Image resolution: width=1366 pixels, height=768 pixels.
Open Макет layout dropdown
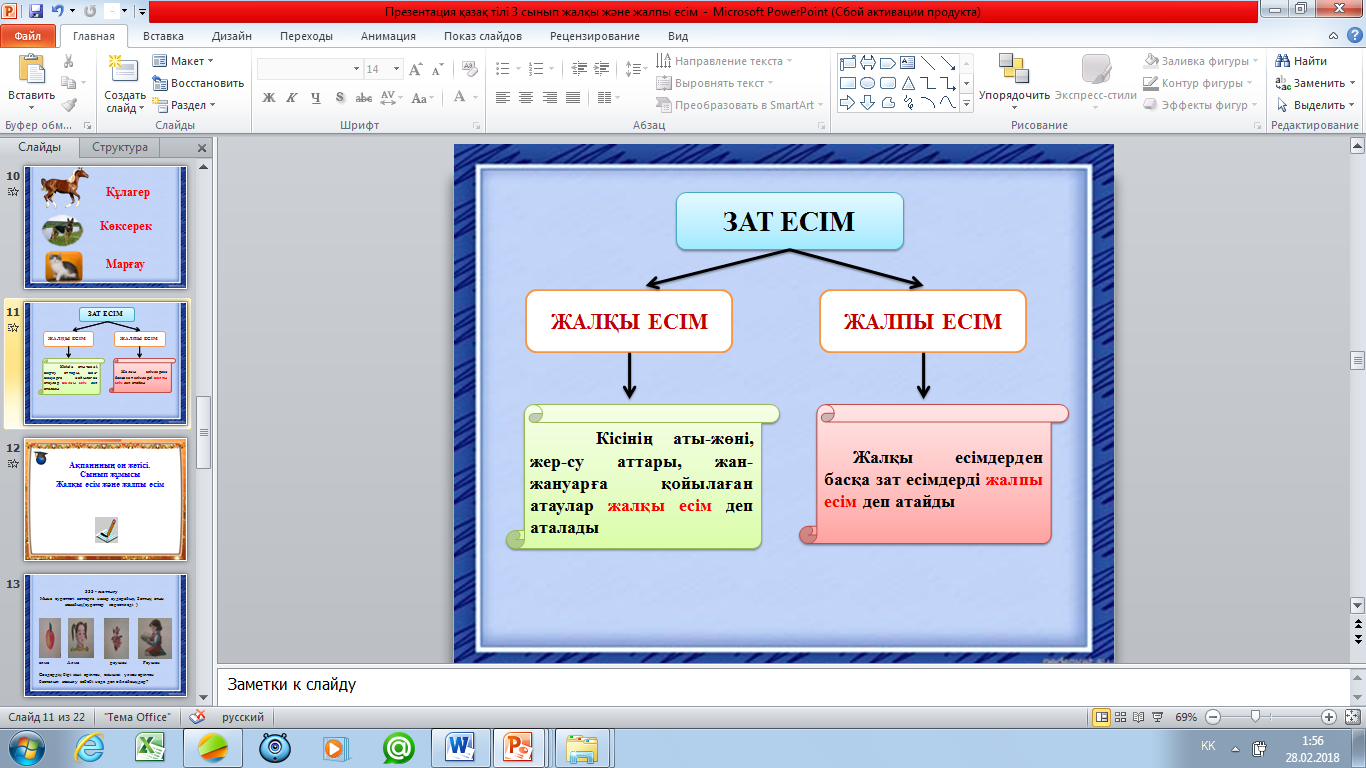[183, 61]
